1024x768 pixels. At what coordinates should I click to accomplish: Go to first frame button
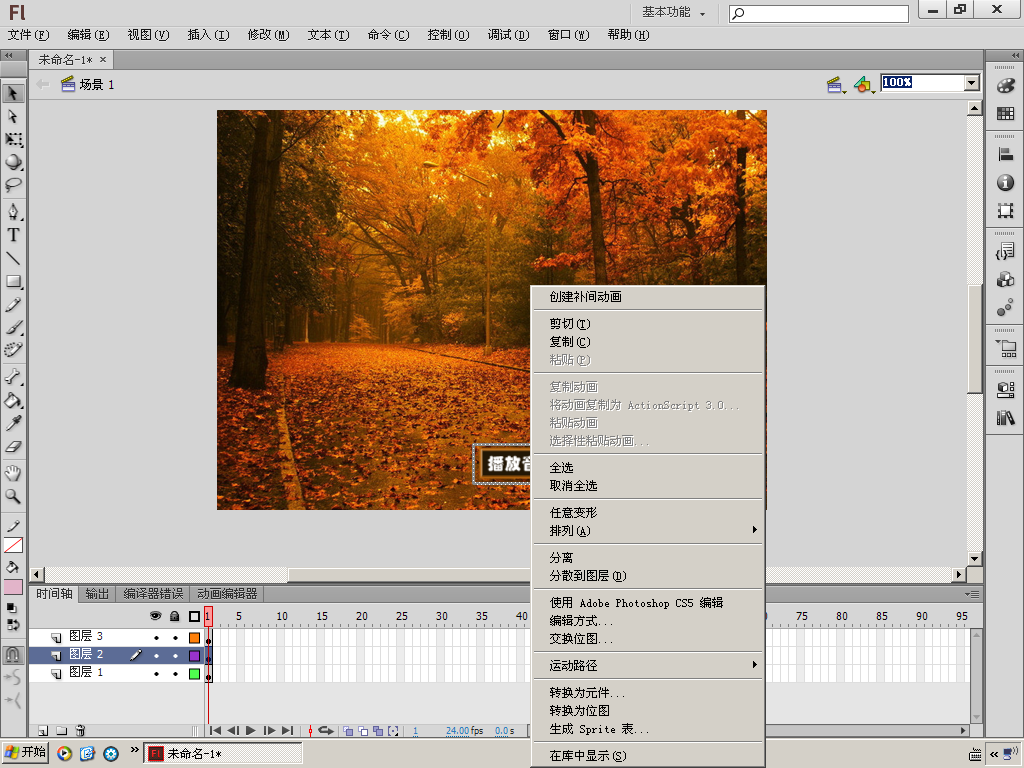215,730
